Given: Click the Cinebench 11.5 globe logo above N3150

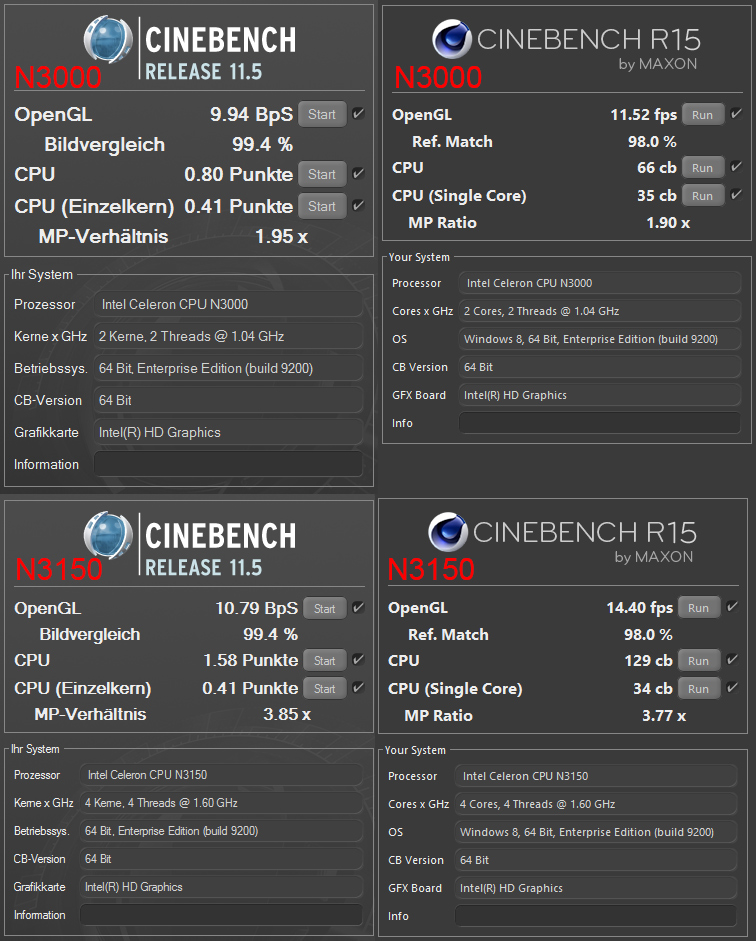Looking at the screenshot, I should click(x=108, y=534).
